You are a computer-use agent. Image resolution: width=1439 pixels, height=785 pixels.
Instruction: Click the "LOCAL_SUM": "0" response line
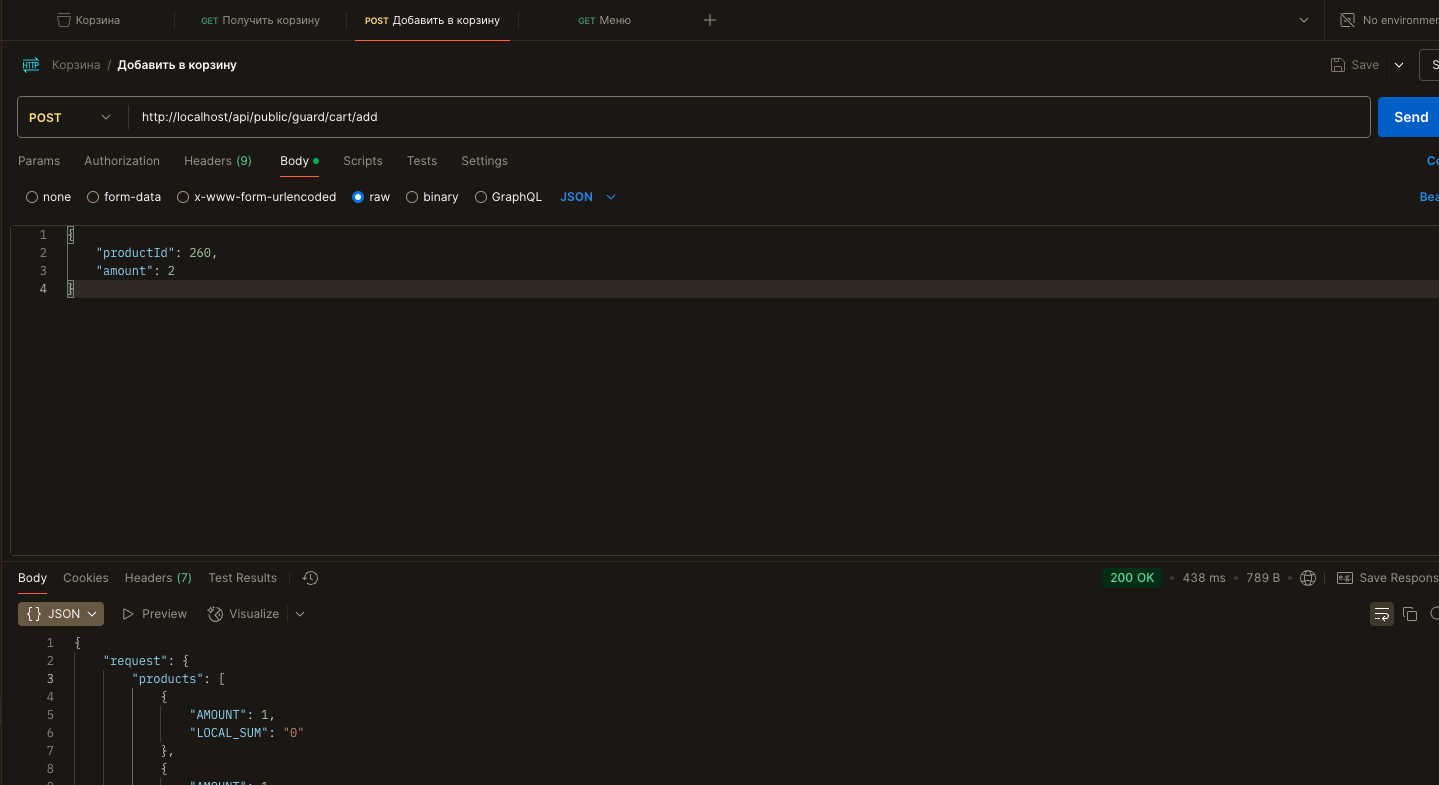coord(246,733)
